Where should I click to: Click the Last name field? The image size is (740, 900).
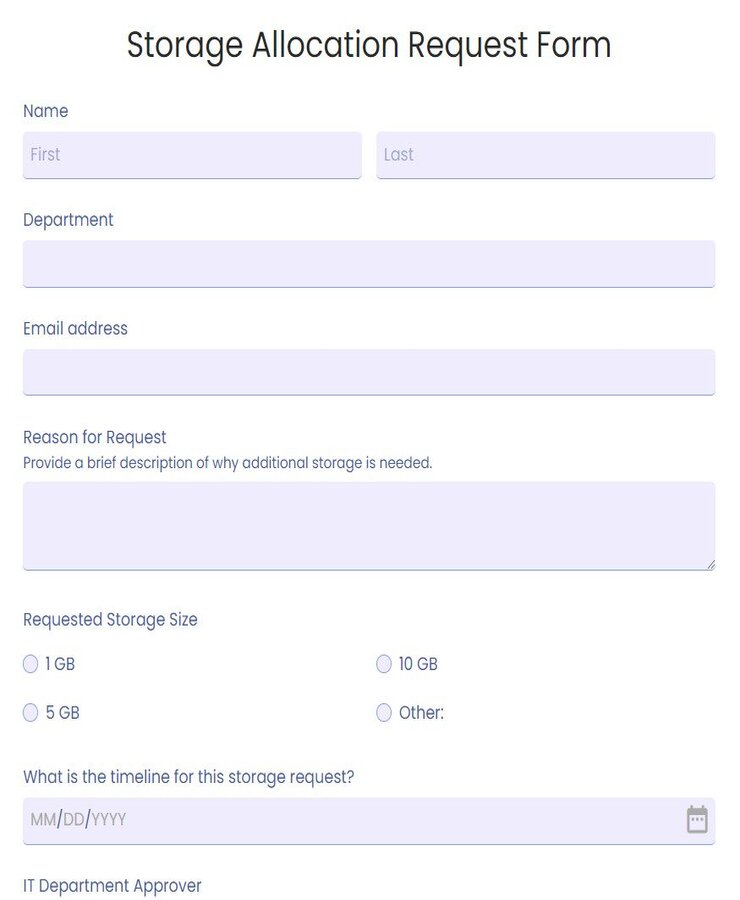pyautogui.click(x=545, y=155)
